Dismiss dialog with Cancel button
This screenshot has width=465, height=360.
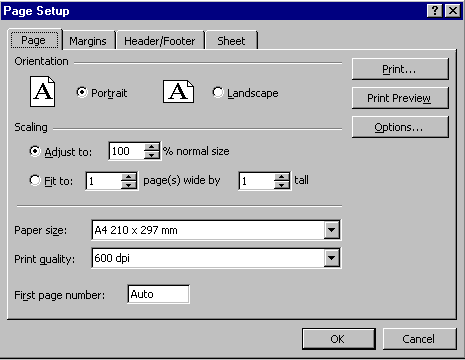419,339
